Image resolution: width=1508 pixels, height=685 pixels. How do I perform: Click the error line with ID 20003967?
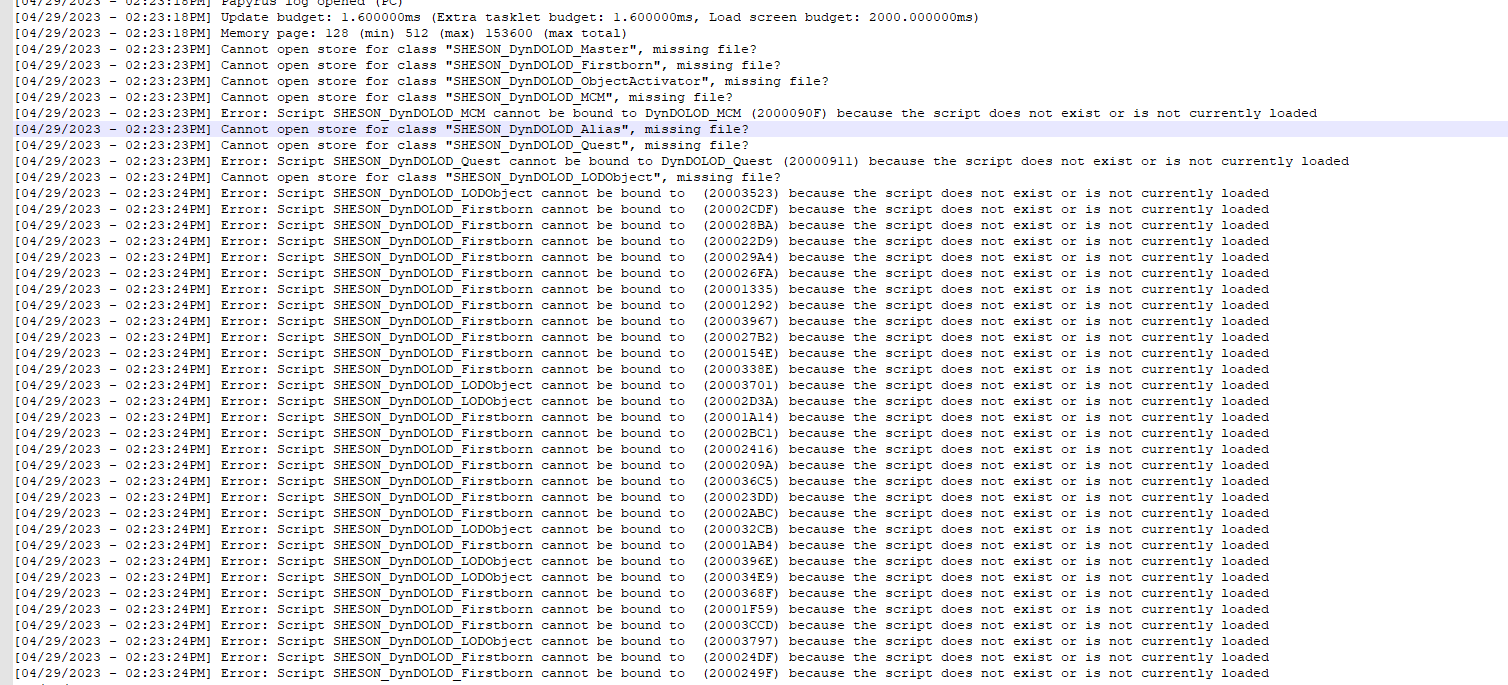pyautogui.click(x=642, y=321)
